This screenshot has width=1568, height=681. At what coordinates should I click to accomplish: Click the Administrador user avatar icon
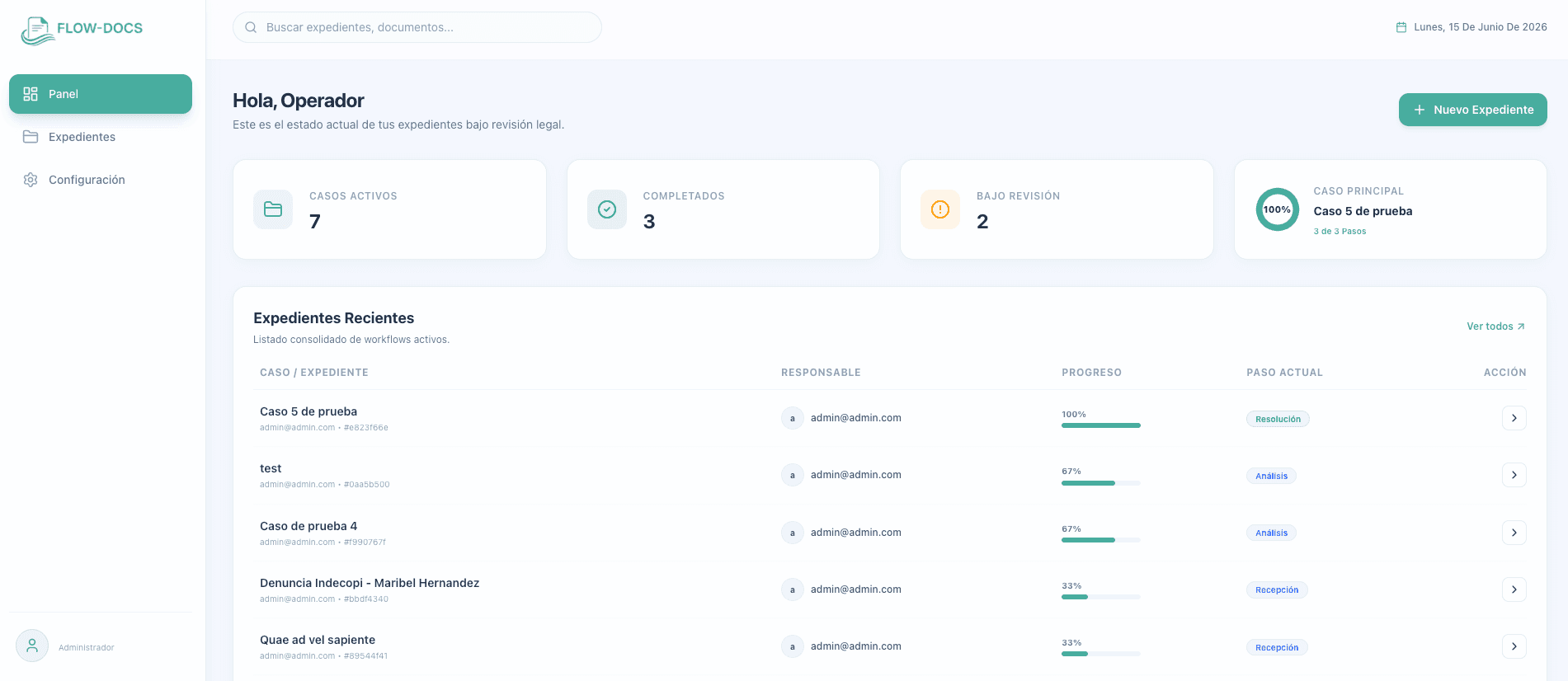pos(32,646)
